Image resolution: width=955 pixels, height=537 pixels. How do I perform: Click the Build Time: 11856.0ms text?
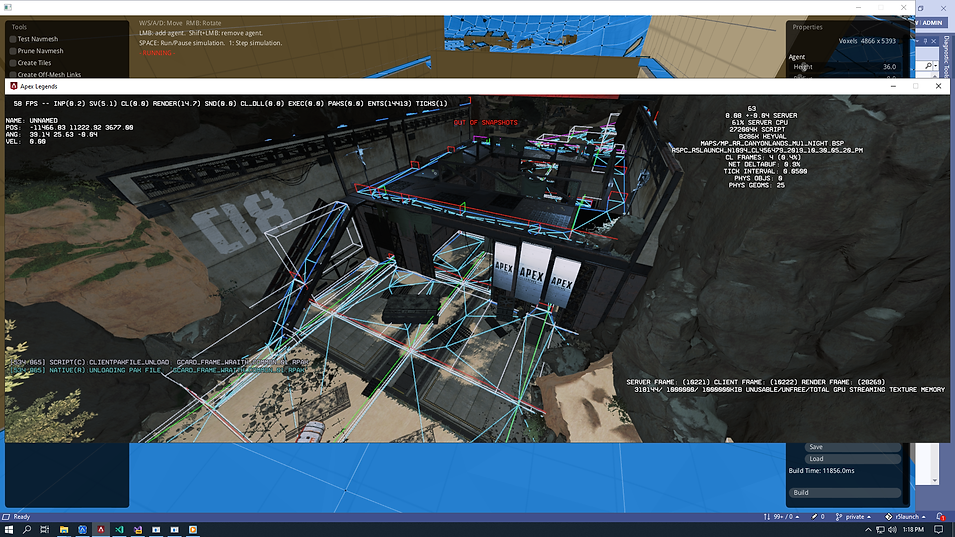(822, 471)
